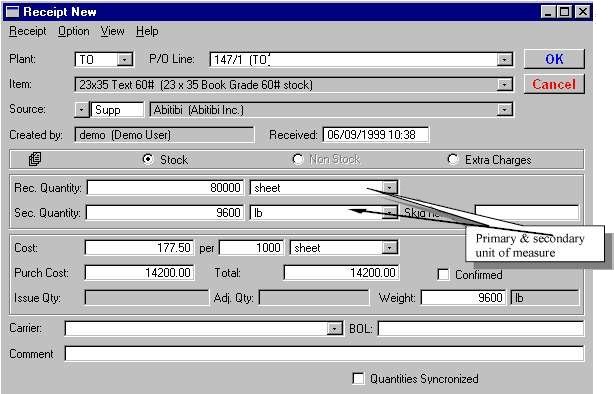Screen dimensions: 614x394
Task: Tick the Confirmed checkbox
Action: [443, 274]
